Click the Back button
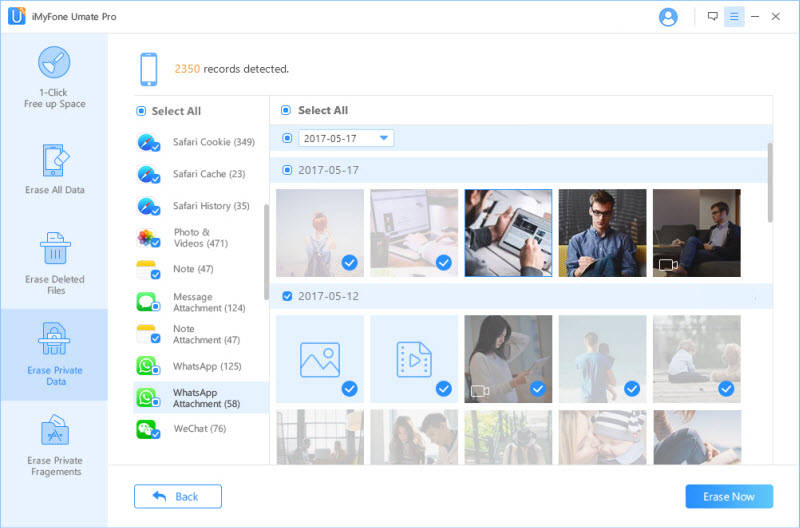Image resolution: width=800 pixels, height=528 pixels. click(178, 496)
